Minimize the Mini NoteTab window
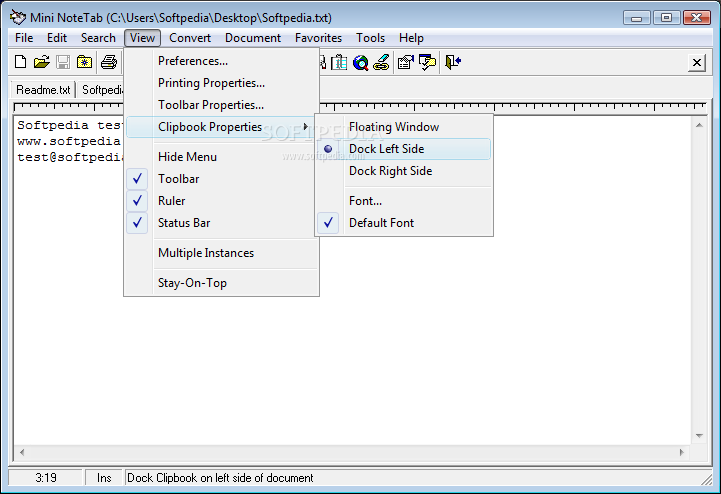This screenshot has width=721, height=494. coord(636,18)
